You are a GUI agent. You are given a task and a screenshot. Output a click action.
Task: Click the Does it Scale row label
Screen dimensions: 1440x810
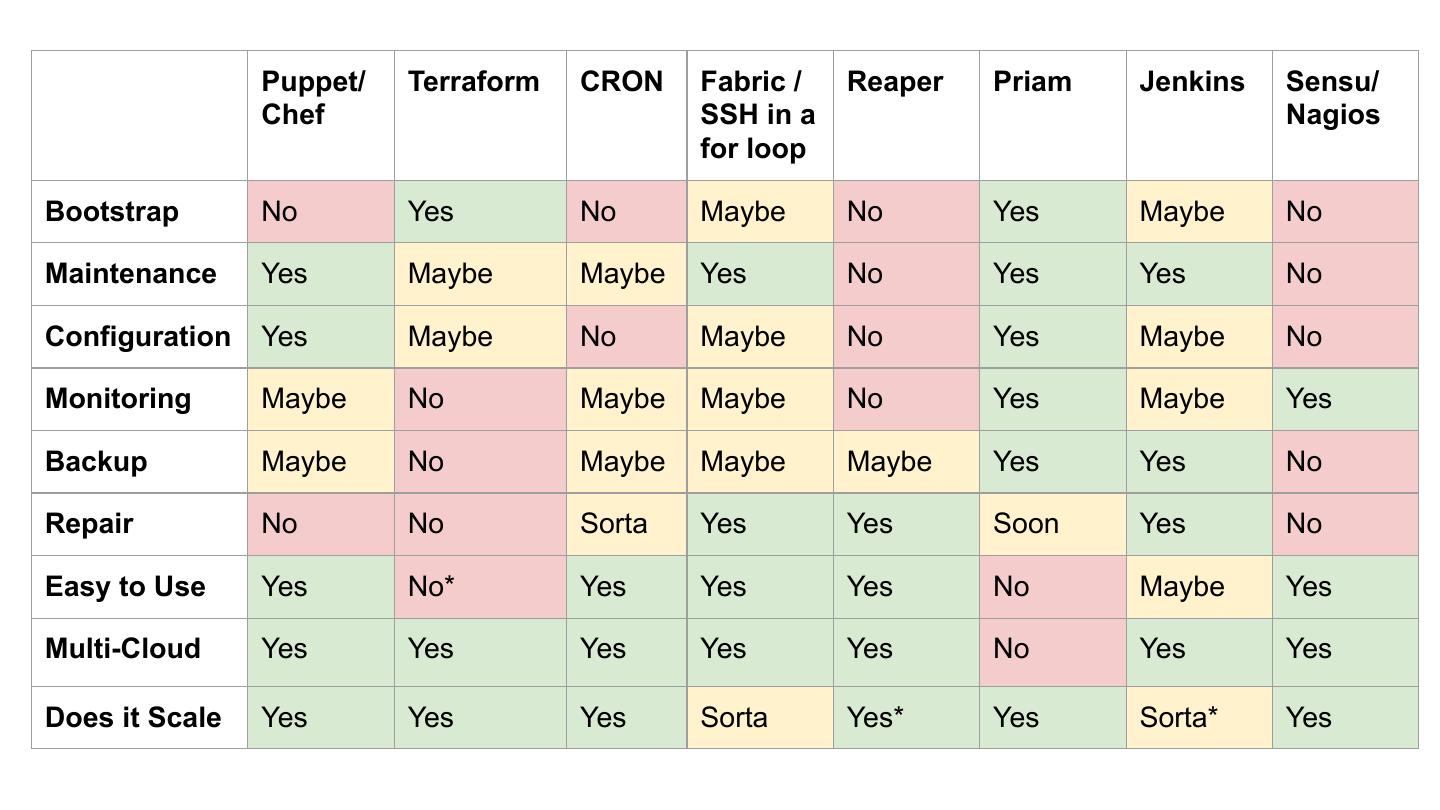pyautogui.click(x=133, y=717)
